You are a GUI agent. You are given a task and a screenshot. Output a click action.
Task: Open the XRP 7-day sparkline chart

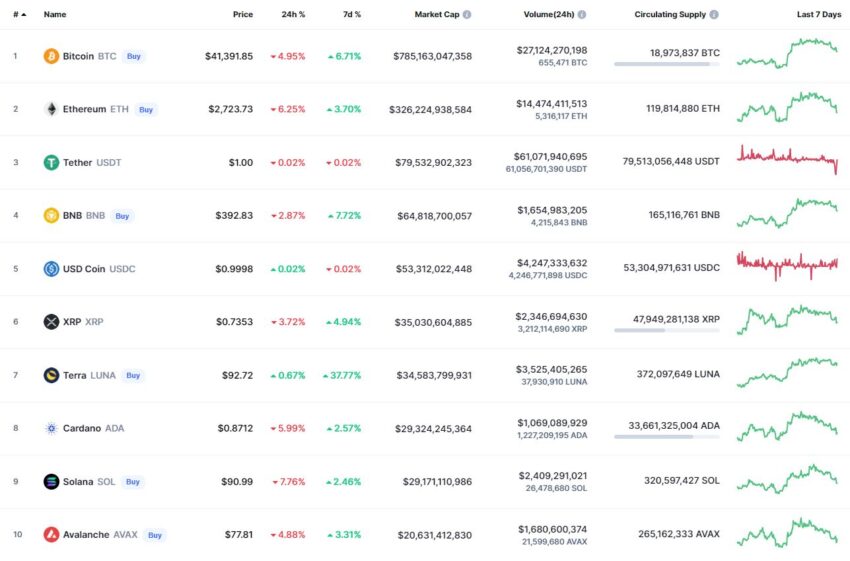pos(787,320)
